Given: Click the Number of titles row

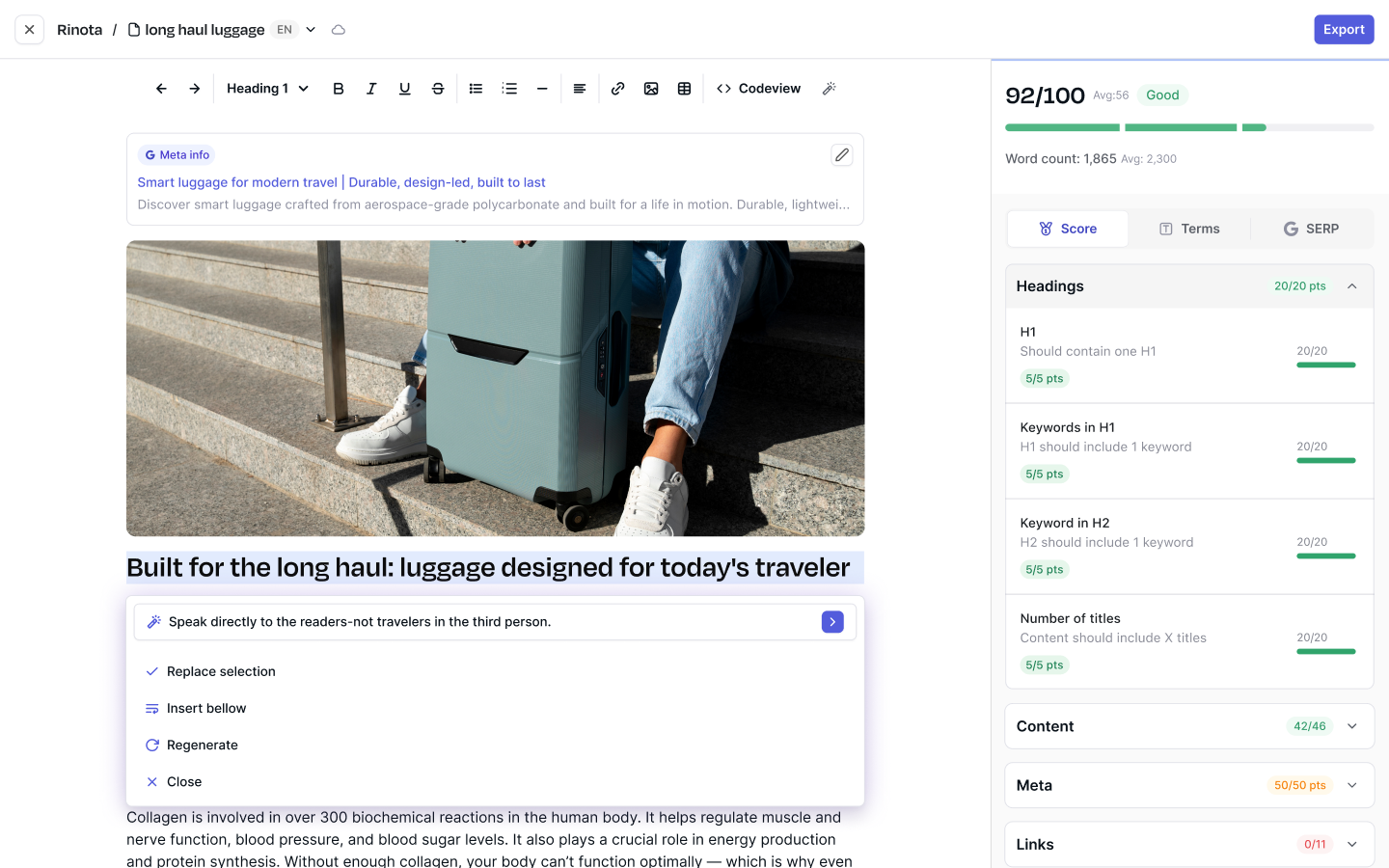Looking at the screenshot, I should (1189, 642).
